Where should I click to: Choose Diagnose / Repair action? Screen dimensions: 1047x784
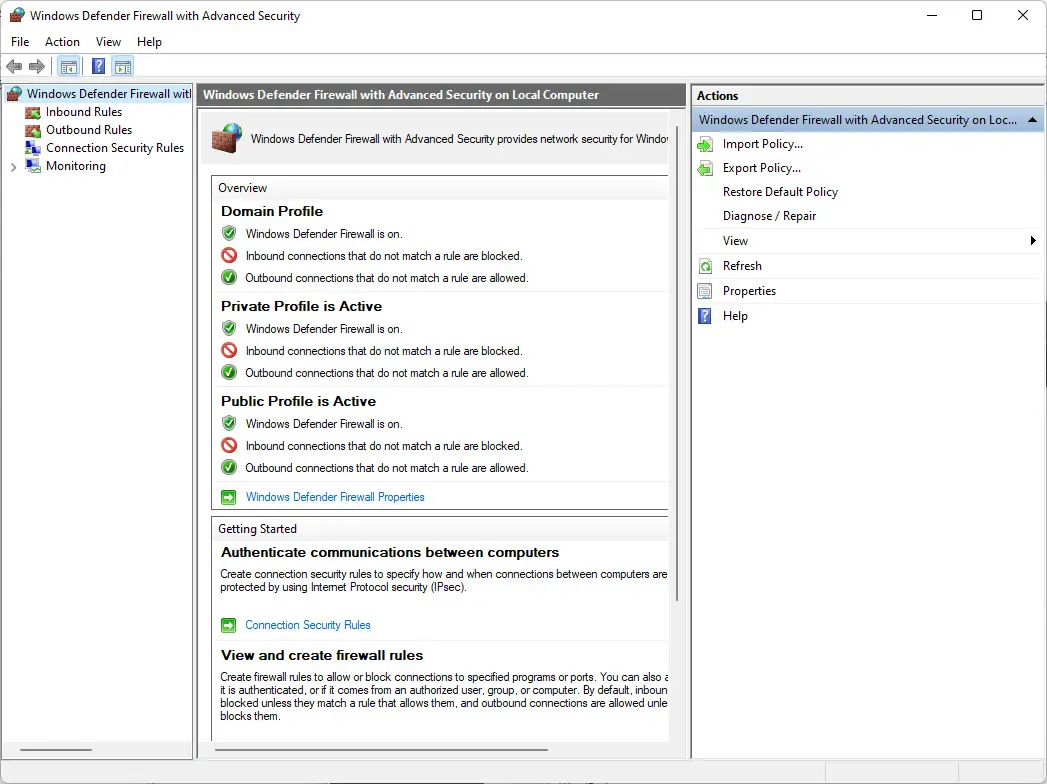[x=769, y=216]
